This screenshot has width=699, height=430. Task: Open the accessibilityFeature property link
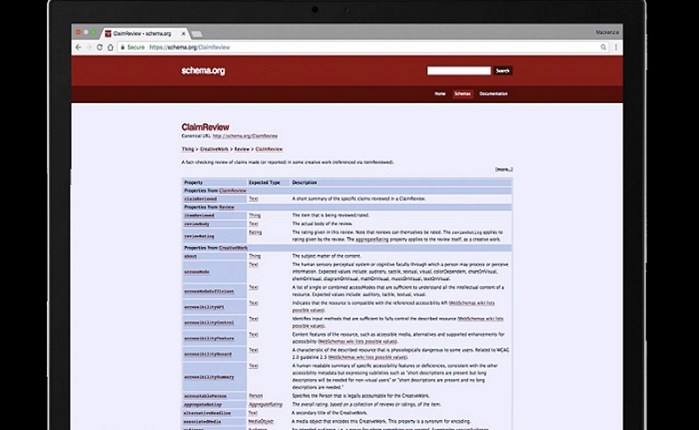[x=209, y=338]
